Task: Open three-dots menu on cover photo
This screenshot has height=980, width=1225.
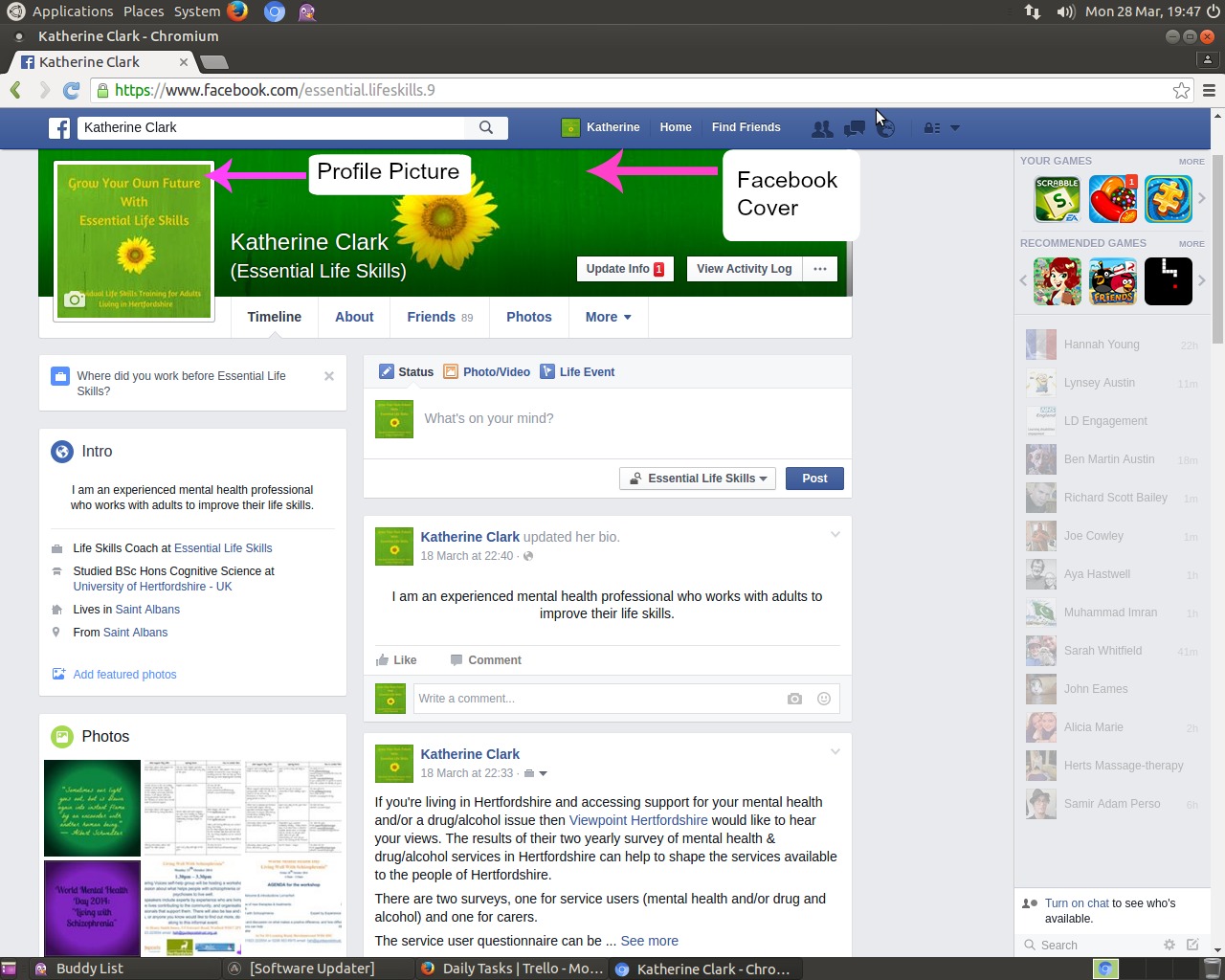Action: click(820, 269)
